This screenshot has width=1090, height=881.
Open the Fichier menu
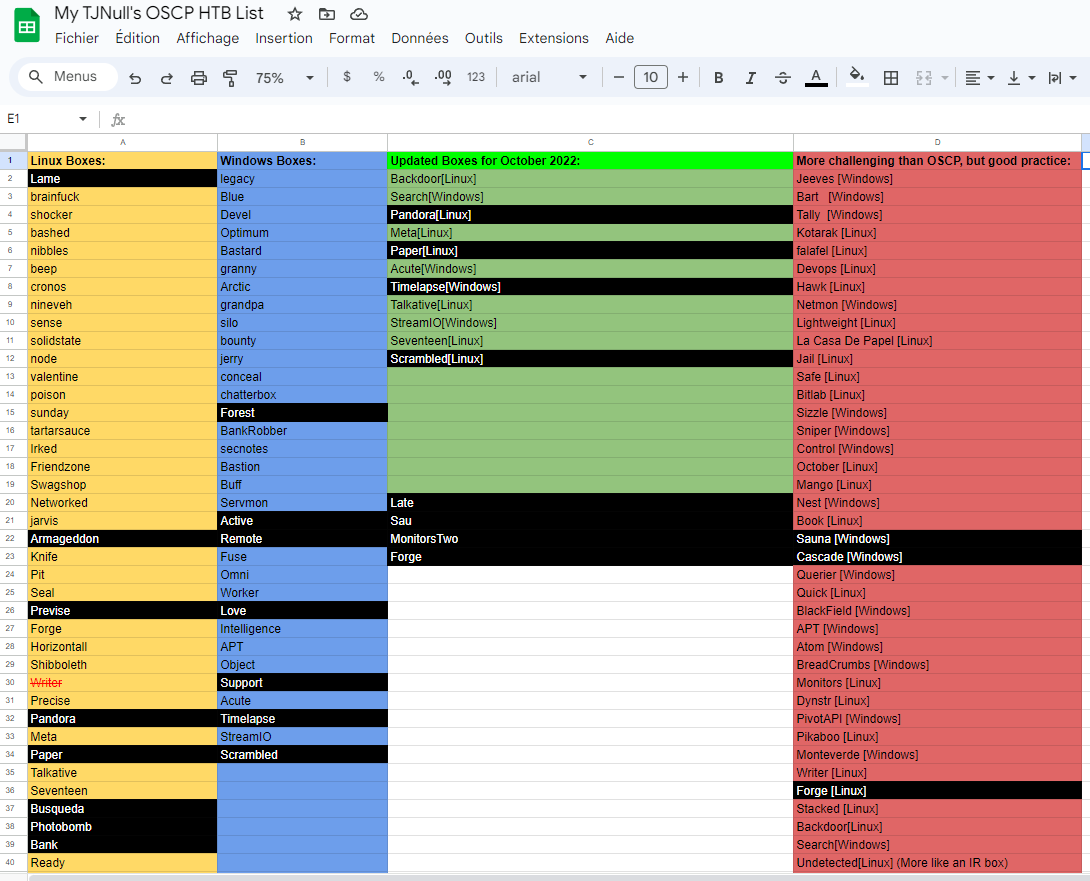click(x=76, y=38)
